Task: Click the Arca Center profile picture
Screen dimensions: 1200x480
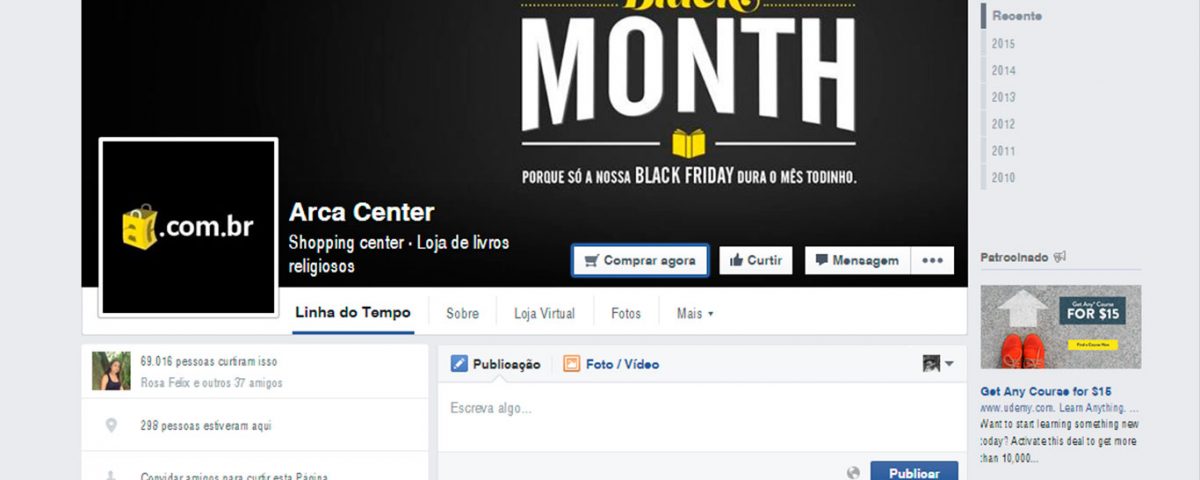Action: [x=188, y=227]
